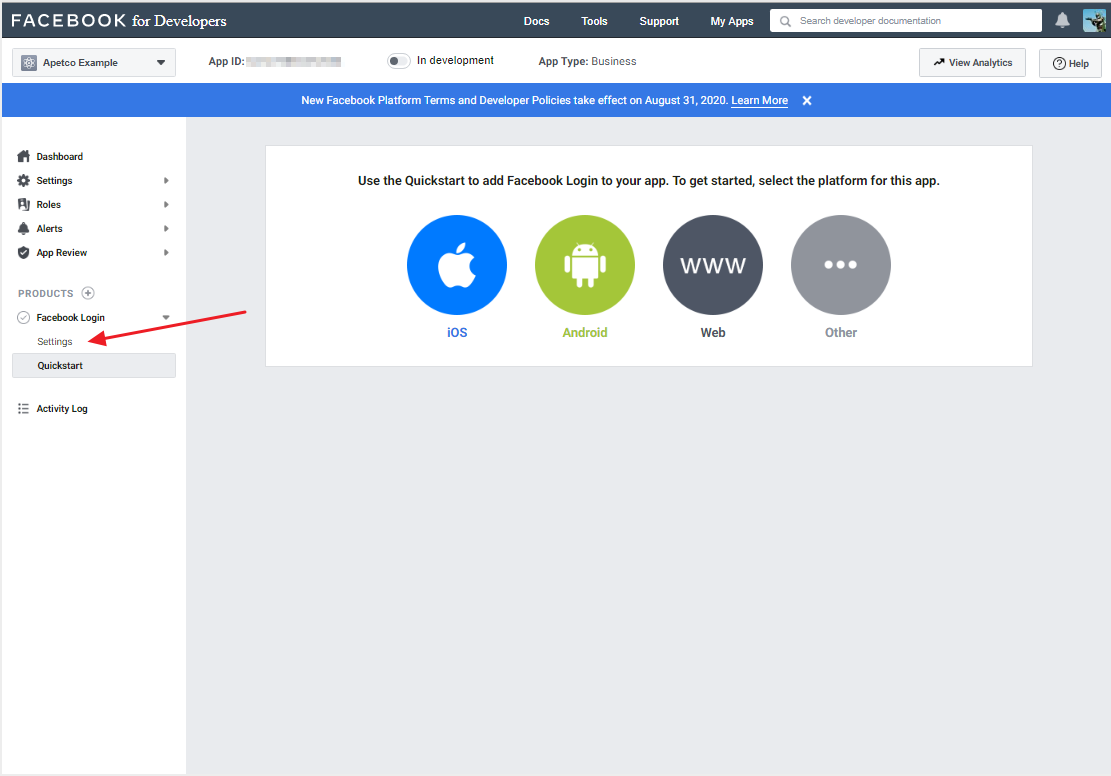The height and width of the screenshot is (776, 1111).
Task: Click the Android text label
Action: (x=585, y=332)
